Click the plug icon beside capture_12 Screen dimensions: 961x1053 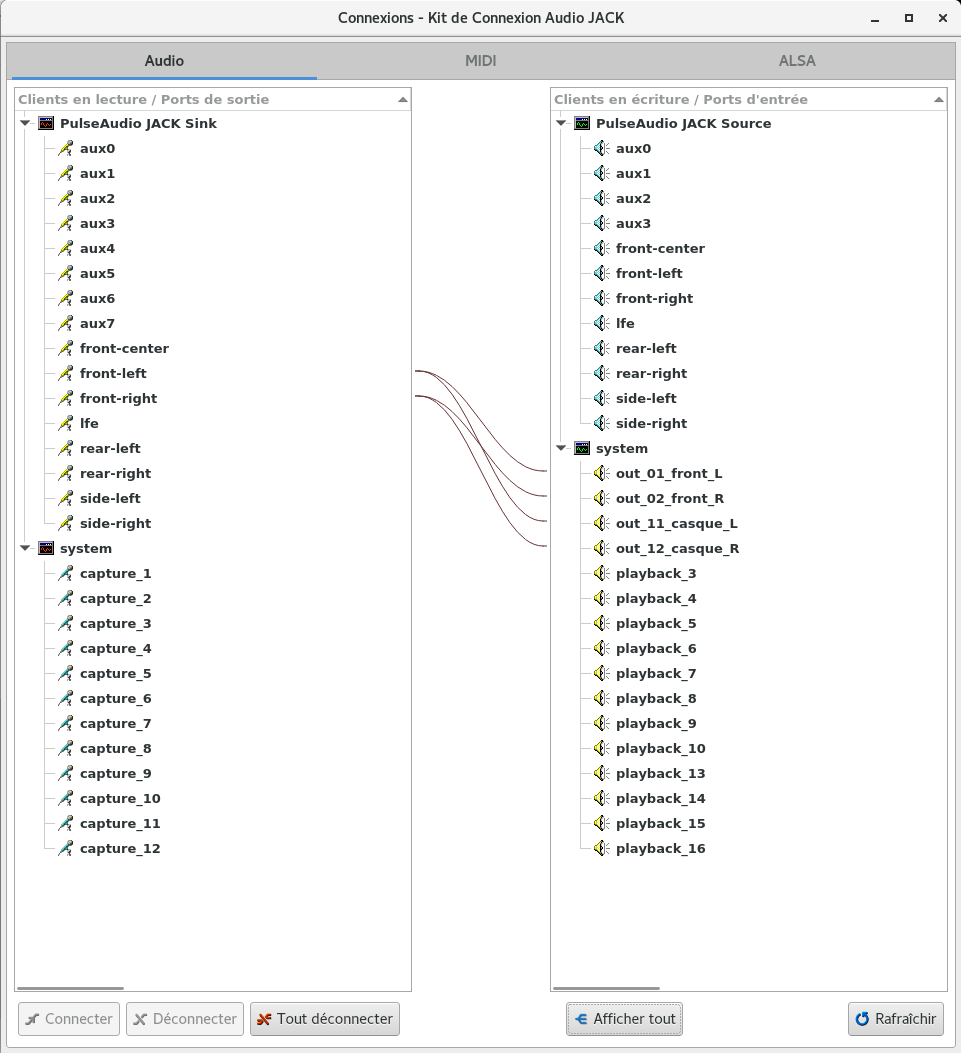(x=65, y=849)
